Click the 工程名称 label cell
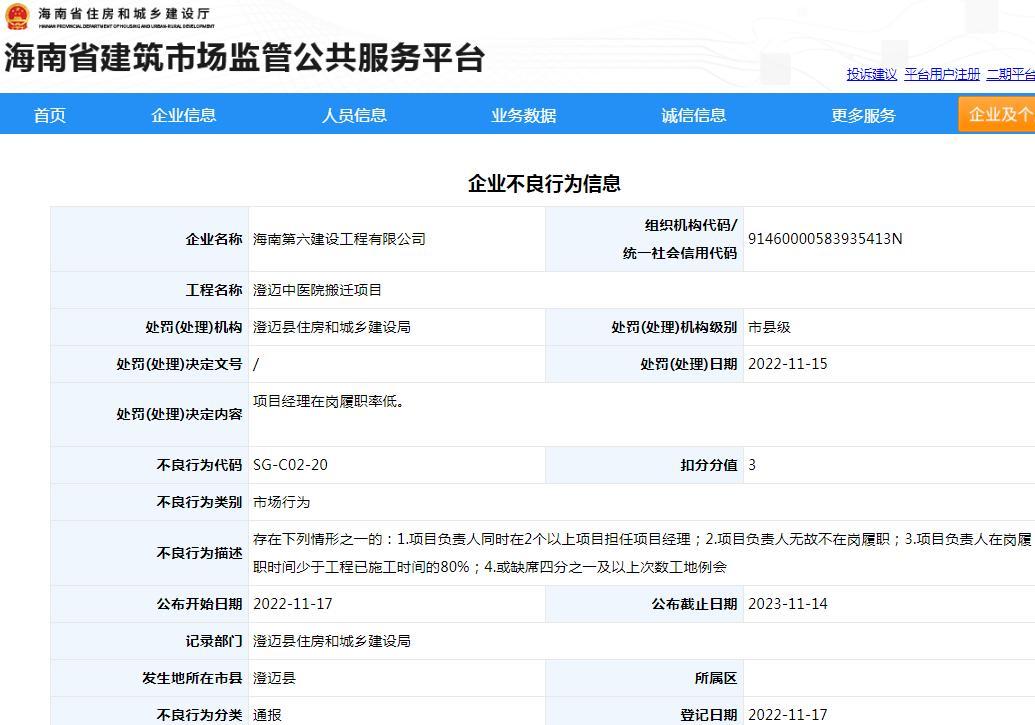Screen dimensions: 1035x725 pos(150,290)
